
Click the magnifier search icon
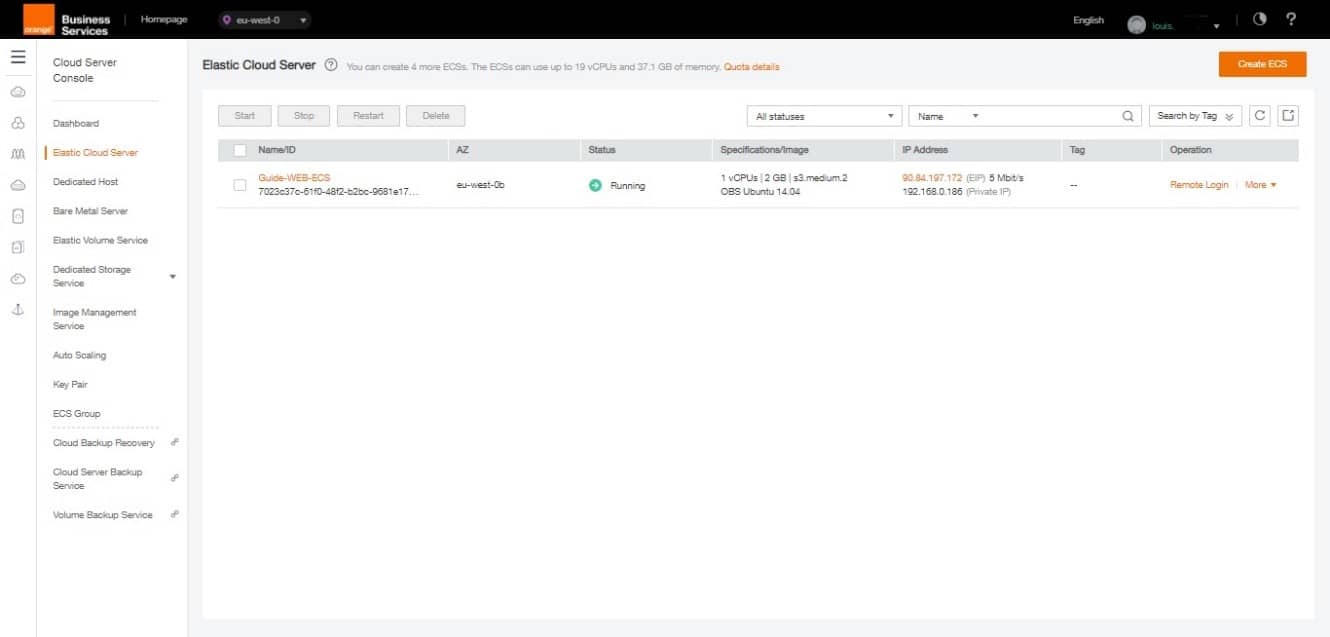(1128, 116)
